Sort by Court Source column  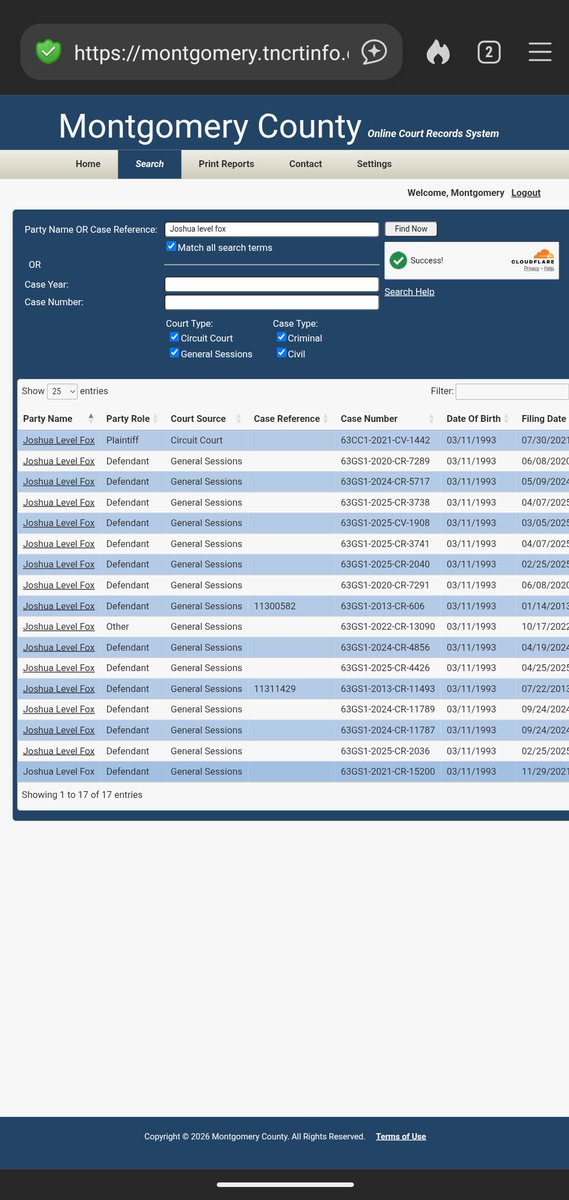[204, 418]
